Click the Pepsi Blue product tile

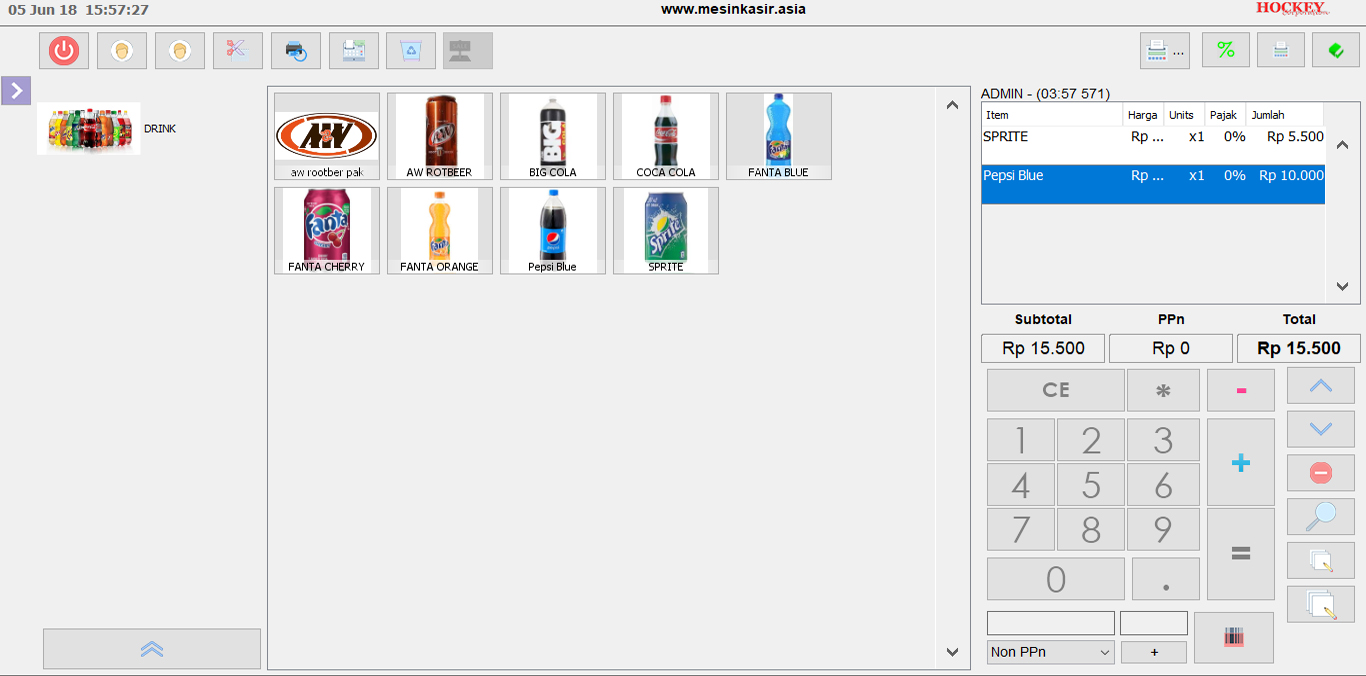point(553,230)
